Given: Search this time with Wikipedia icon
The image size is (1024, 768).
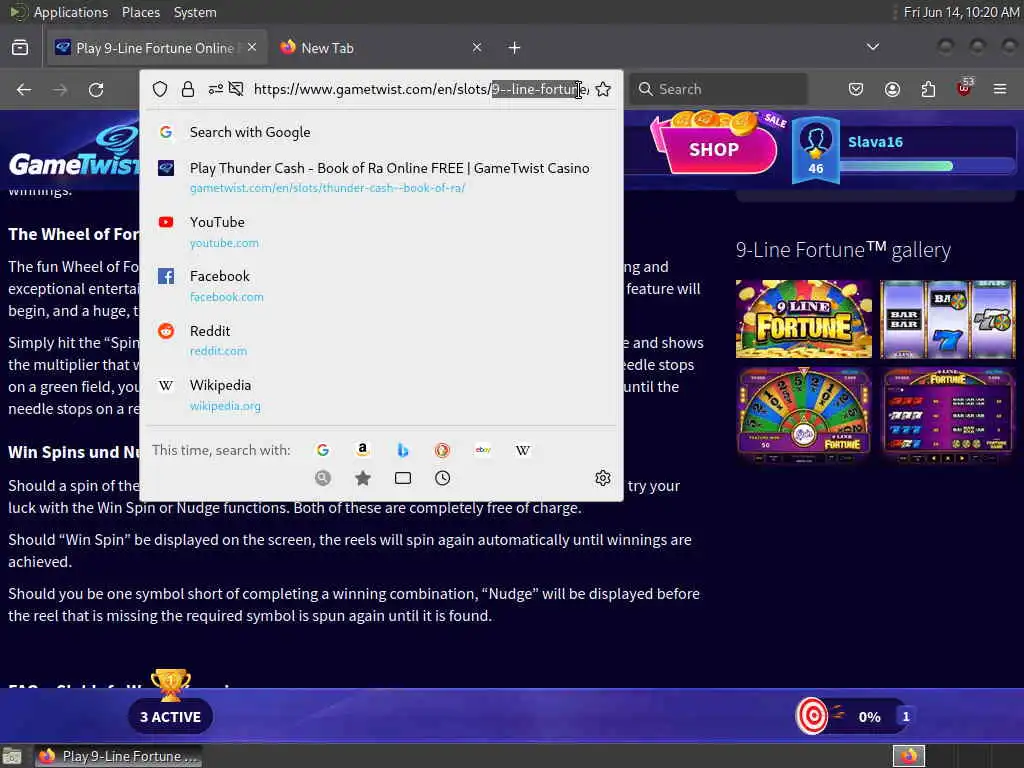Looking at the screenshot, I should pos(523,450).
